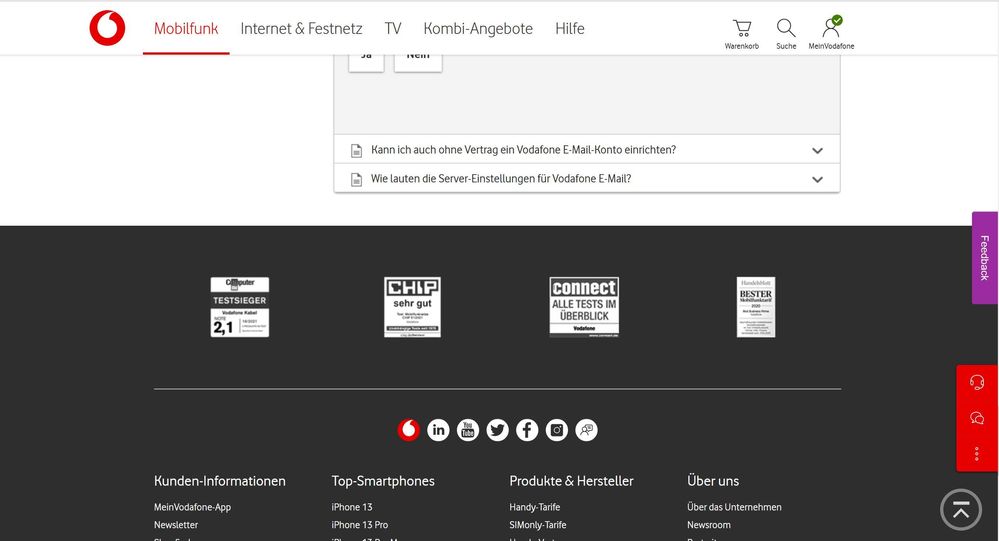Open FAQ Kann ich auch ohne Vertrag
Image resolution: width=999 pixels, height=541 pixels.
(x=587, y=150)
